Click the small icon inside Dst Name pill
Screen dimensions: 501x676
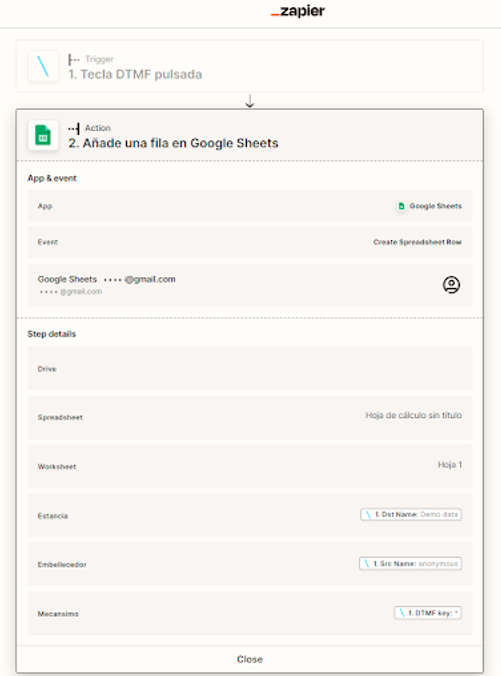[368, 514]
